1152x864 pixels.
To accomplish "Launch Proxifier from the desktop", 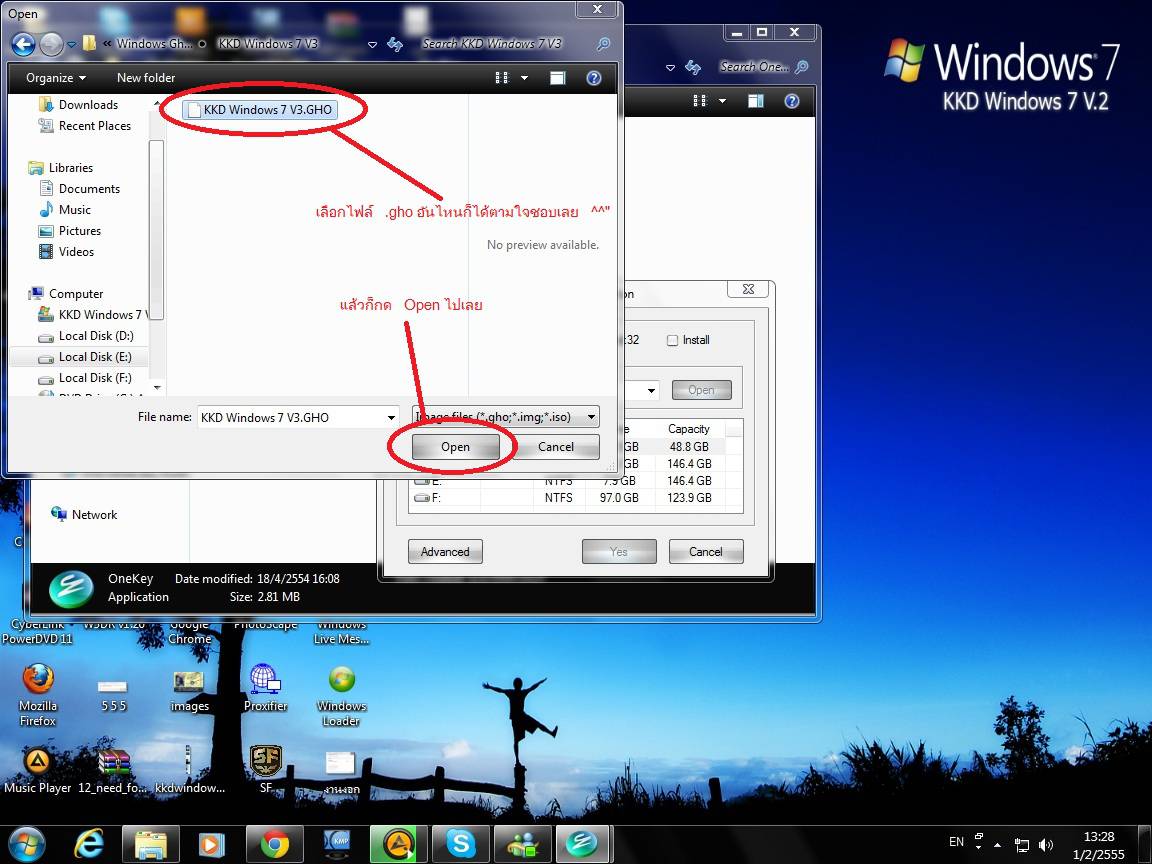I will click(x=265, y=688).
